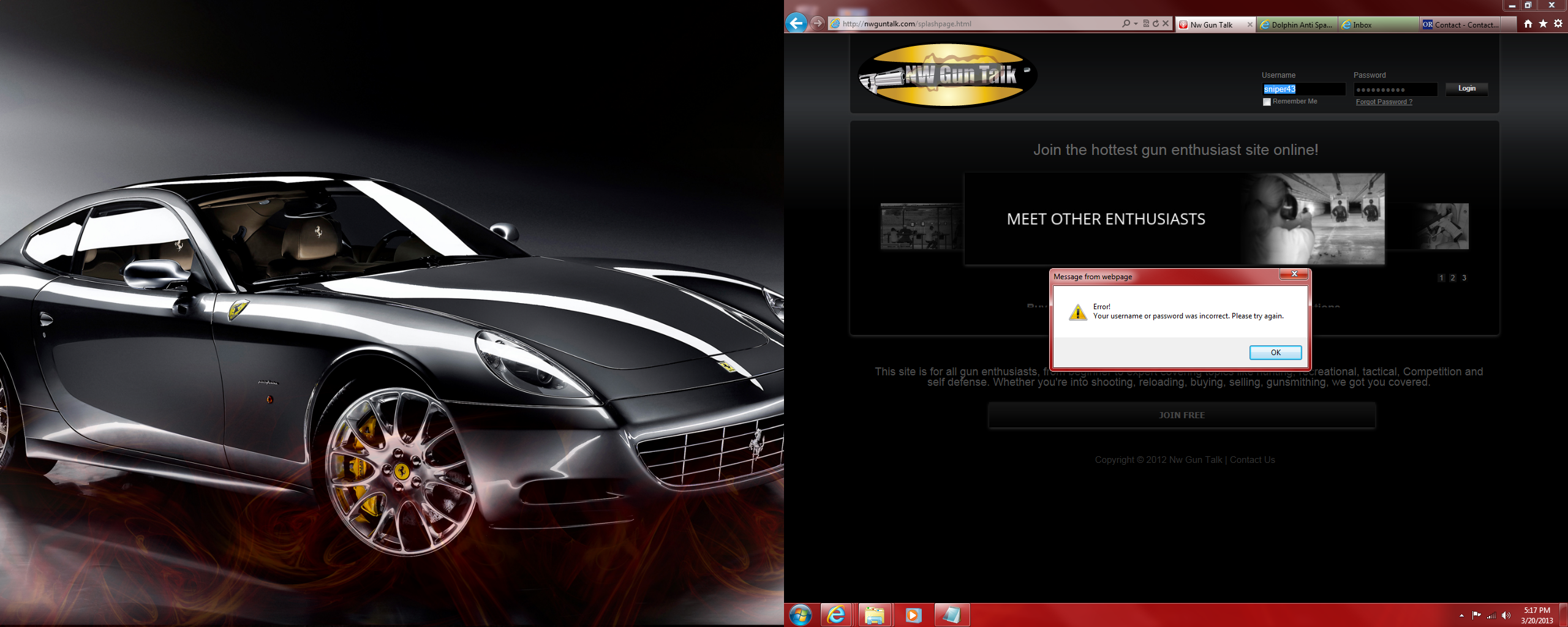1568x627 pixels.
Task: Click the Compatibility View icon in address bar
Action: pos(1146,24)
